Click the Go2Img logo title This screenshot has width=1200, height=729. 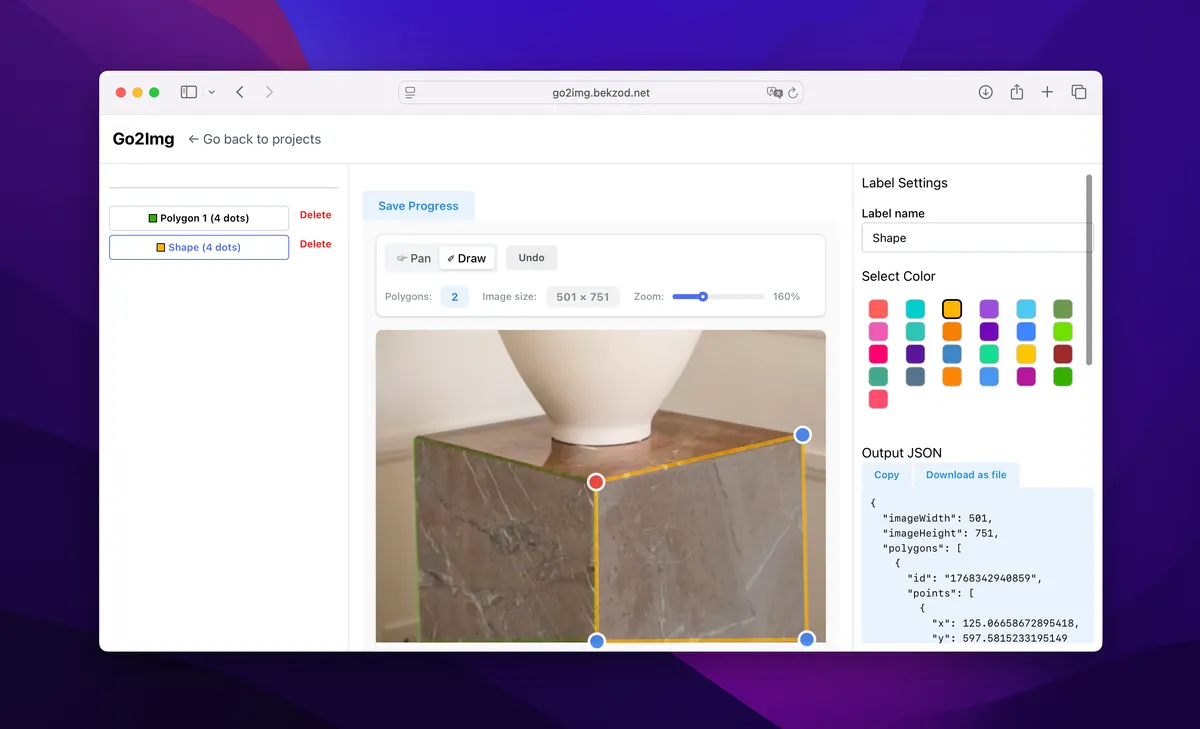point(143,139)
